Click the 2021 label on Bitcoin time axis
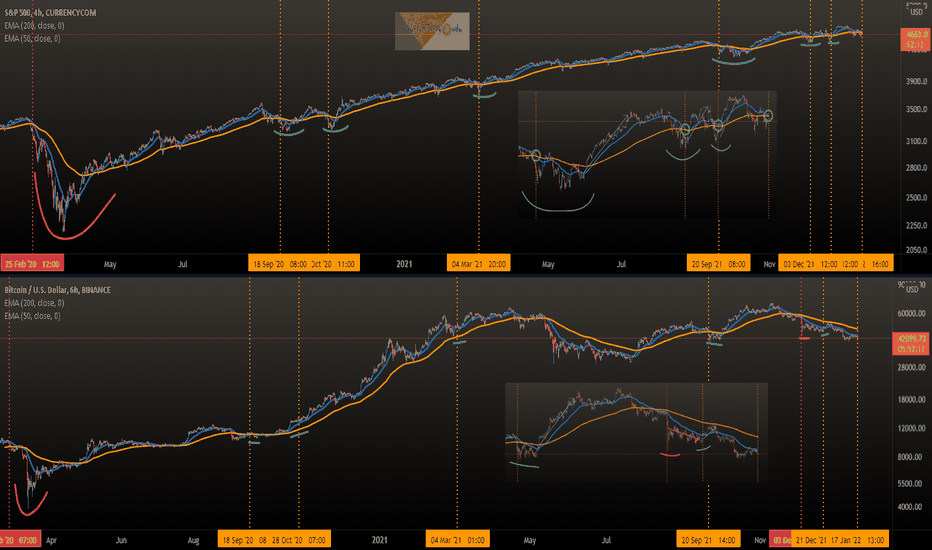Image resolution: width=932 pixels, height=550 pixels. pos(379,540)
